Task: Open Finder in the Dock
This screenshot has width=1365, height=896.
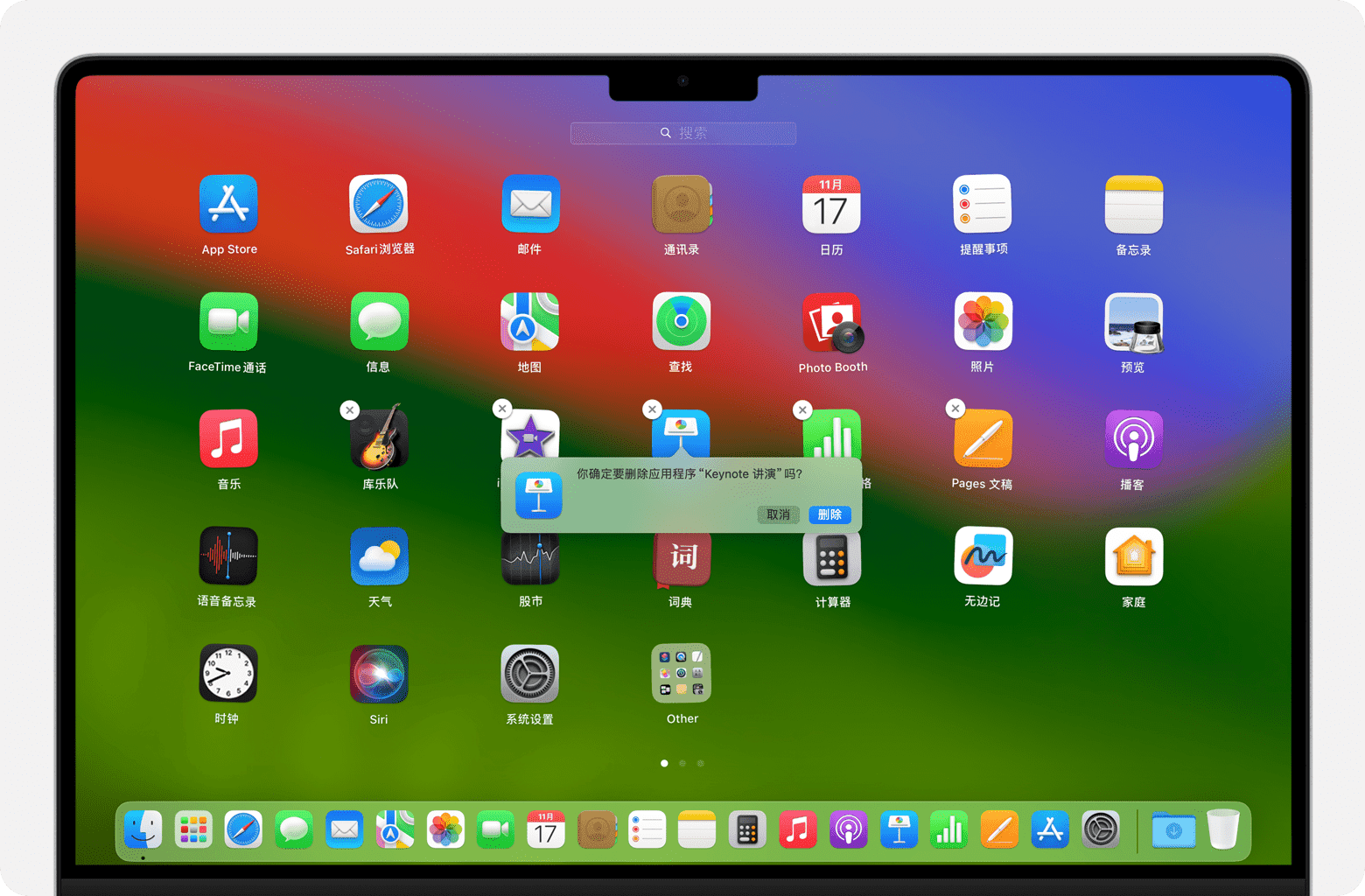Action: click(143, 829)
